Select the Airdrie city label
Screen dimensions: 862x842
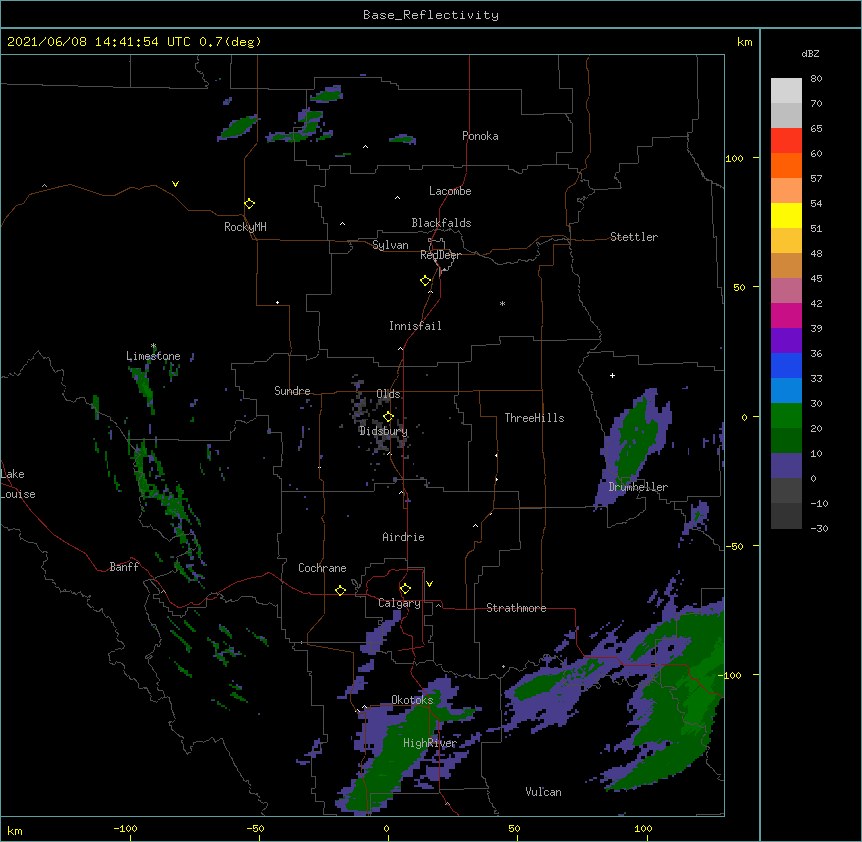coord(403,537)
